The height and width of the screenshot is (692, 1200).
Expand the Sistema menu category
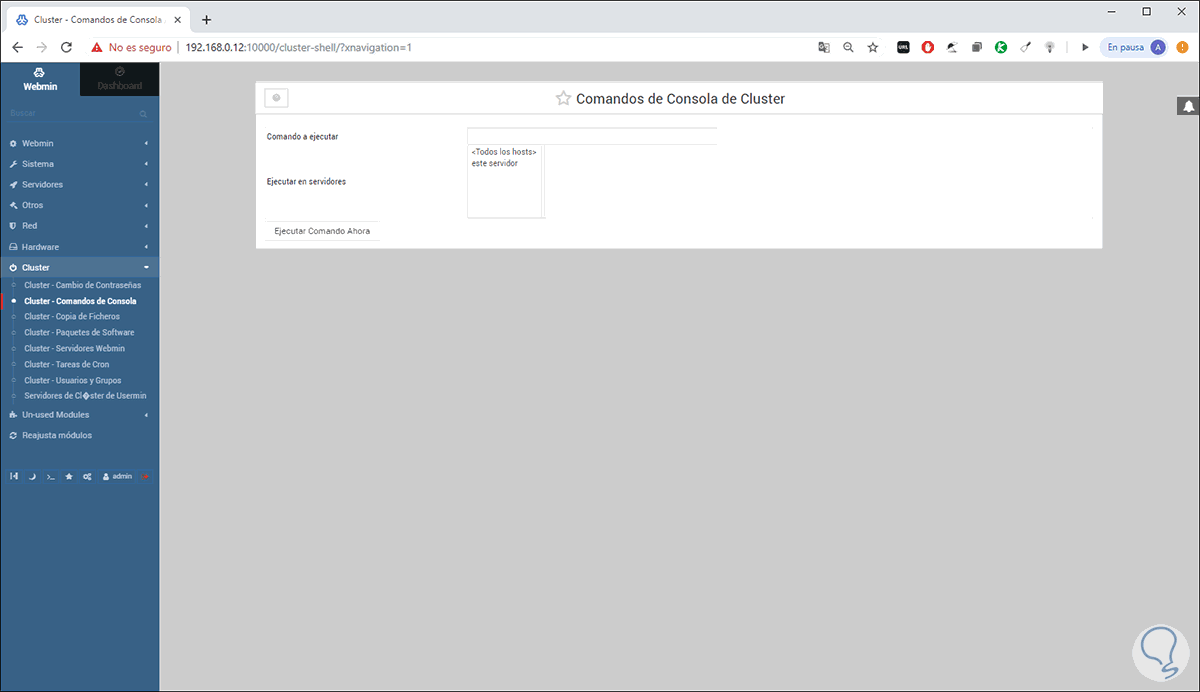(x=79, y=164)
